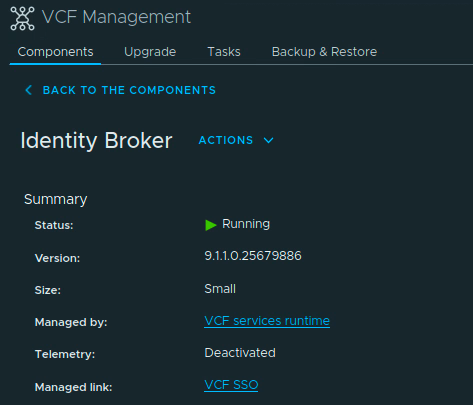The height and width of the screenshot is (405, 473).
Task: Click the Managed by: label
Action: point(71,322)
